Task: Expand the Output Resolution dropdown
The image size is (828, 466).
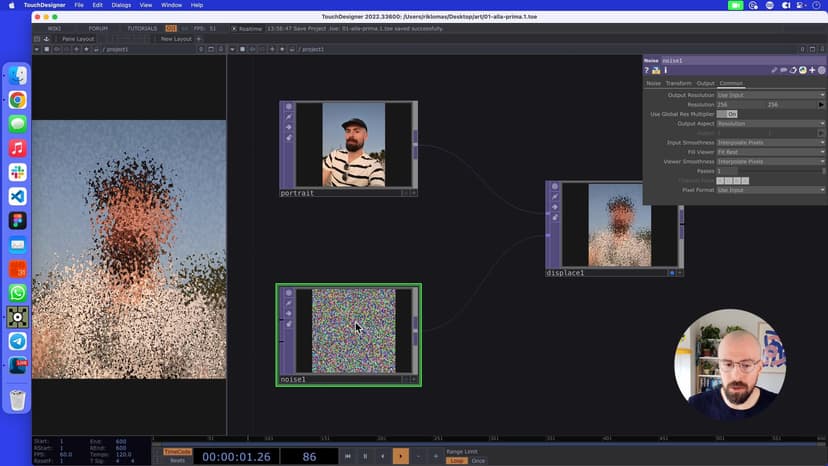Action: click(770, 95)
